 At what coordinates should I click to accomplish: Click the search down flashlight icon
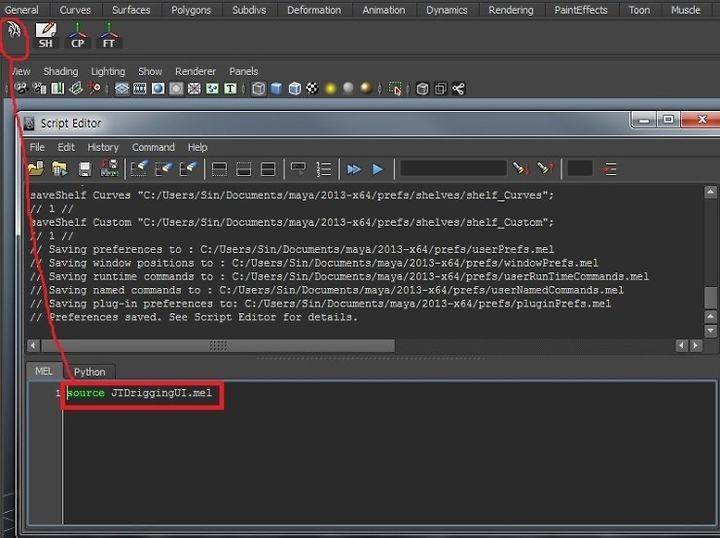(x=521, y=168)
